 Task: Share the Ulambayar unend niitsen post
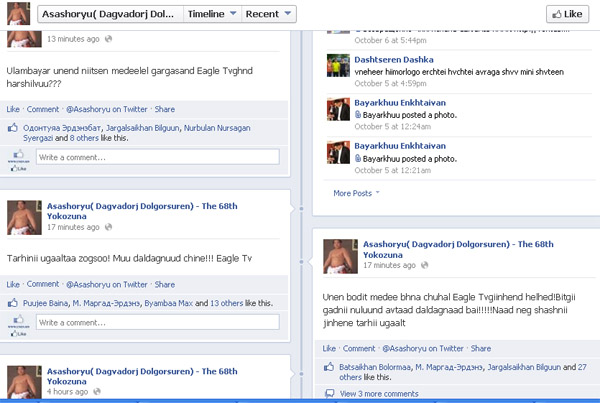coord(165,109)
